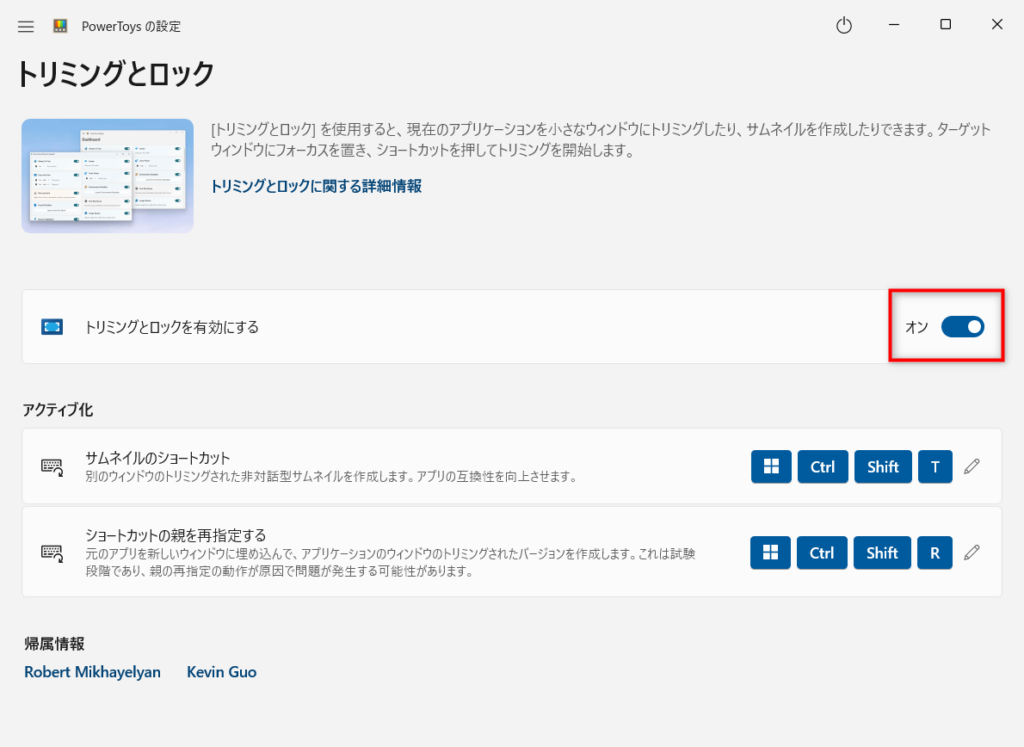1024x747 pixels.
Task: Click Windows key of thumbnail shortcut
Action: 771,466
